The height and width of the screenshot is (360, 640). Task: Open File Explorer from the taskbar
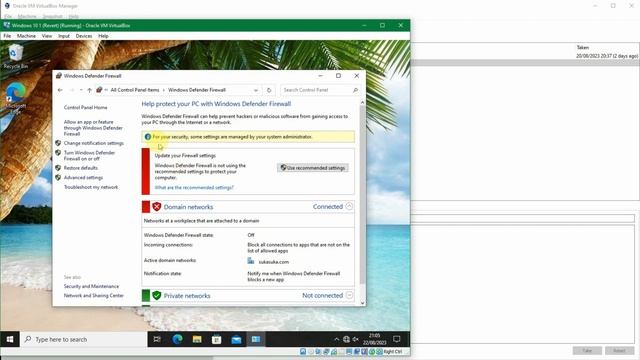click(197, 339)
